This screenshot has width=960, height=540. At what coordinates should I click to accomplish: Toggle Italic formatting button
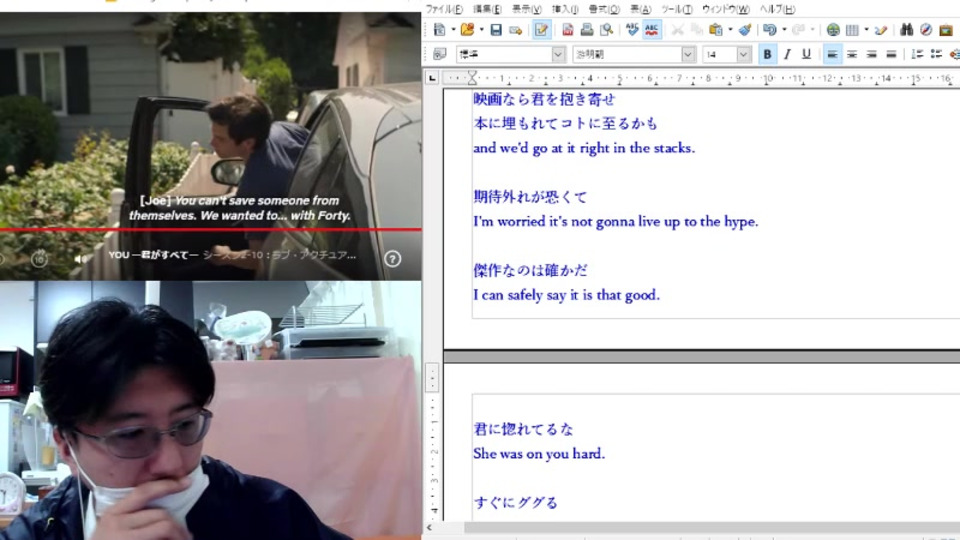[787, 54]
